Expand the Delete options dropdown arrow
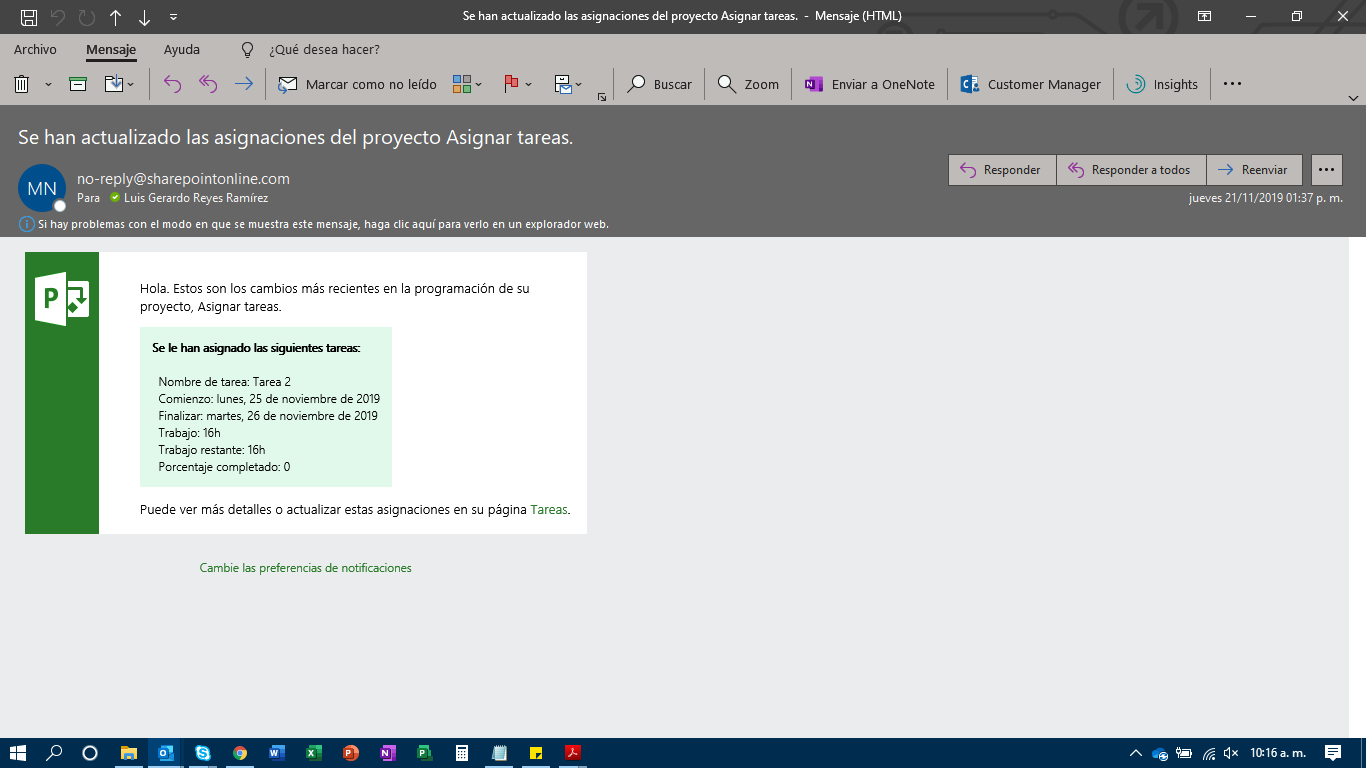The width and height of the screenshot is (1366, 768). [48, 85]
